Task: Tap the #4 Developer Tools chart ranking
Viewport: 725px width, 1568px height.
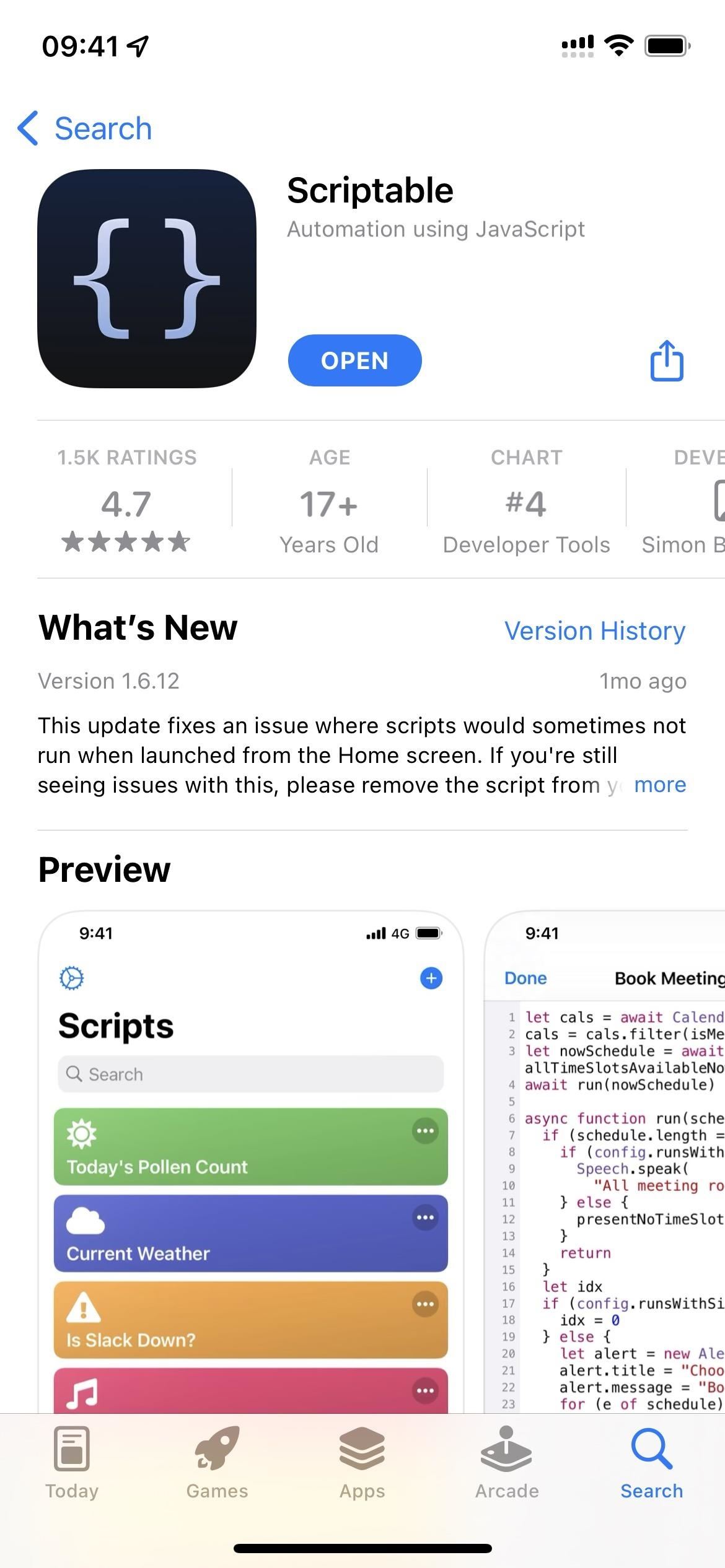Action: [x=527, y=500]
